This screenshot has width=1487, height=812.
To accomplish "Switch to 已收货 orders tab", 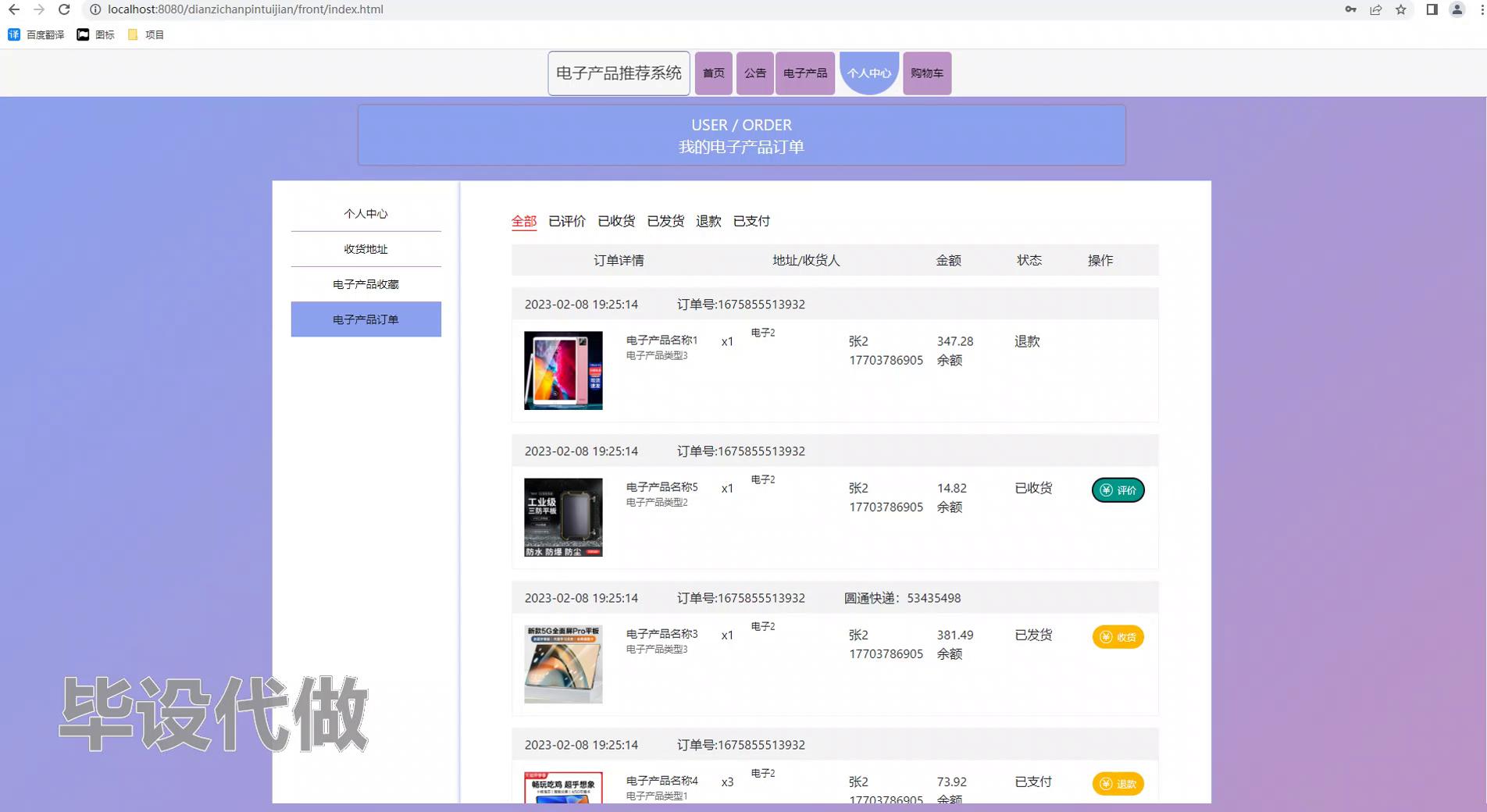I will (616, 221).
